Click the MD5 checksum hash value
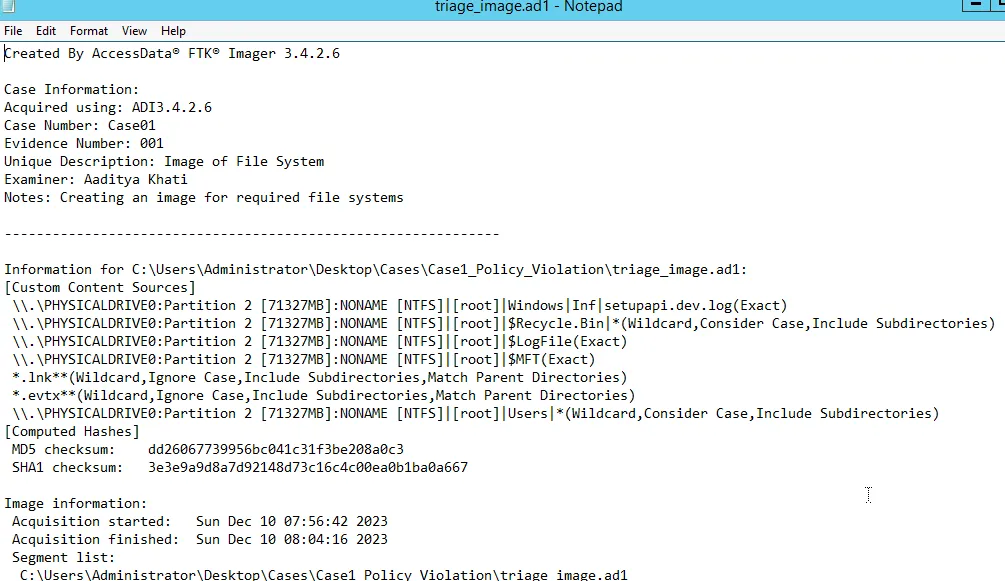Image resolution: width=1005 pixels, height=581 pixels. (276, 449)
